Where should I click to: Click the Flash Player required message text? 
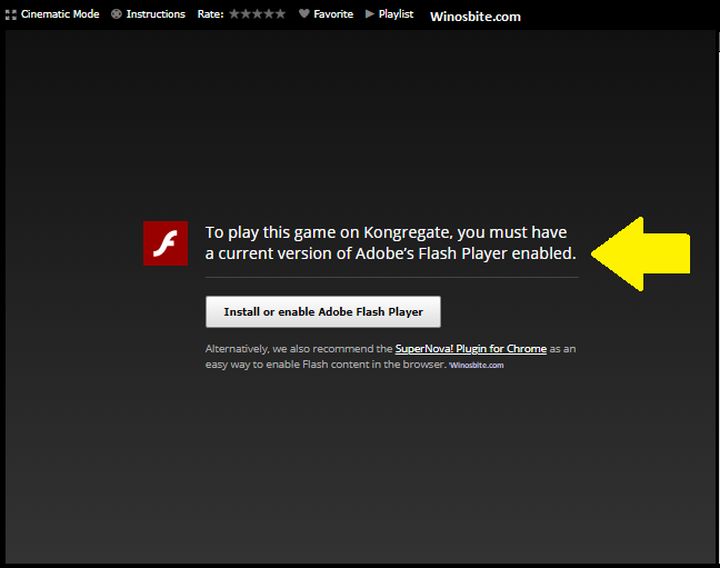click(x=390, y=243)
